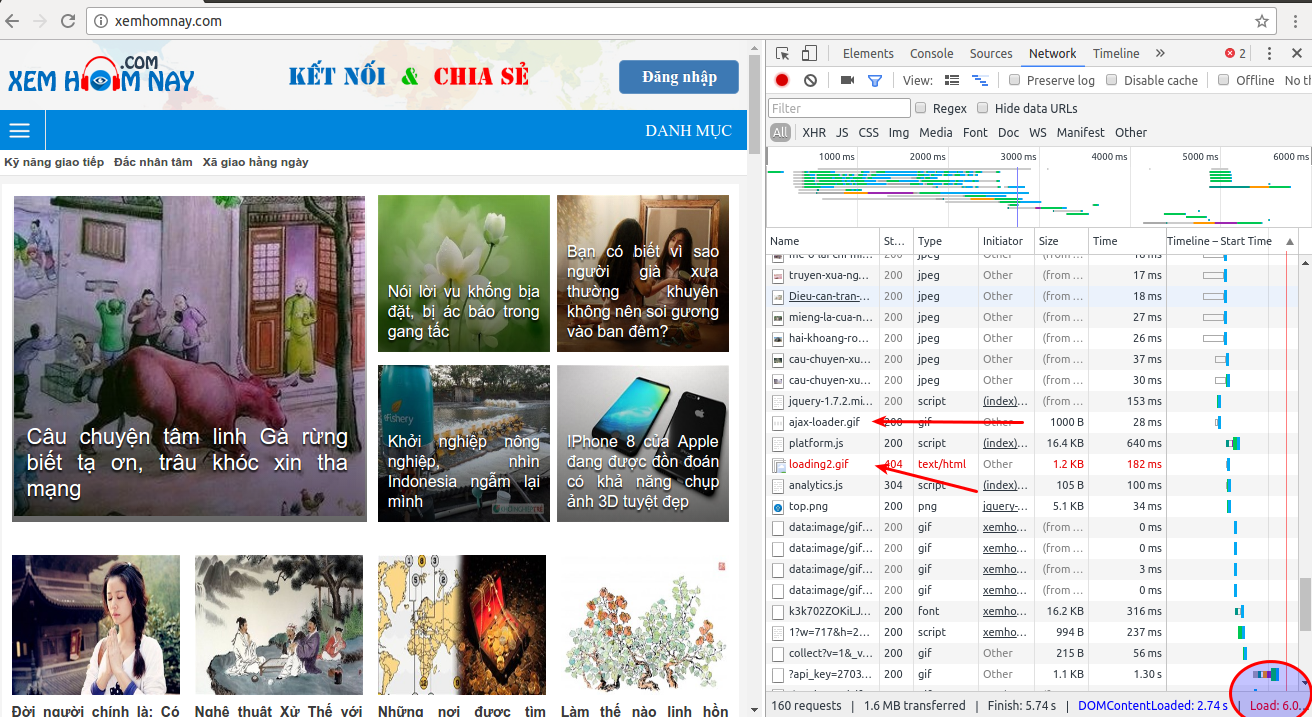Viewport: 1312px width, 717px height.
Task: Open the Gà rừng biết tạ ơn article
Action: click(188, 357)
